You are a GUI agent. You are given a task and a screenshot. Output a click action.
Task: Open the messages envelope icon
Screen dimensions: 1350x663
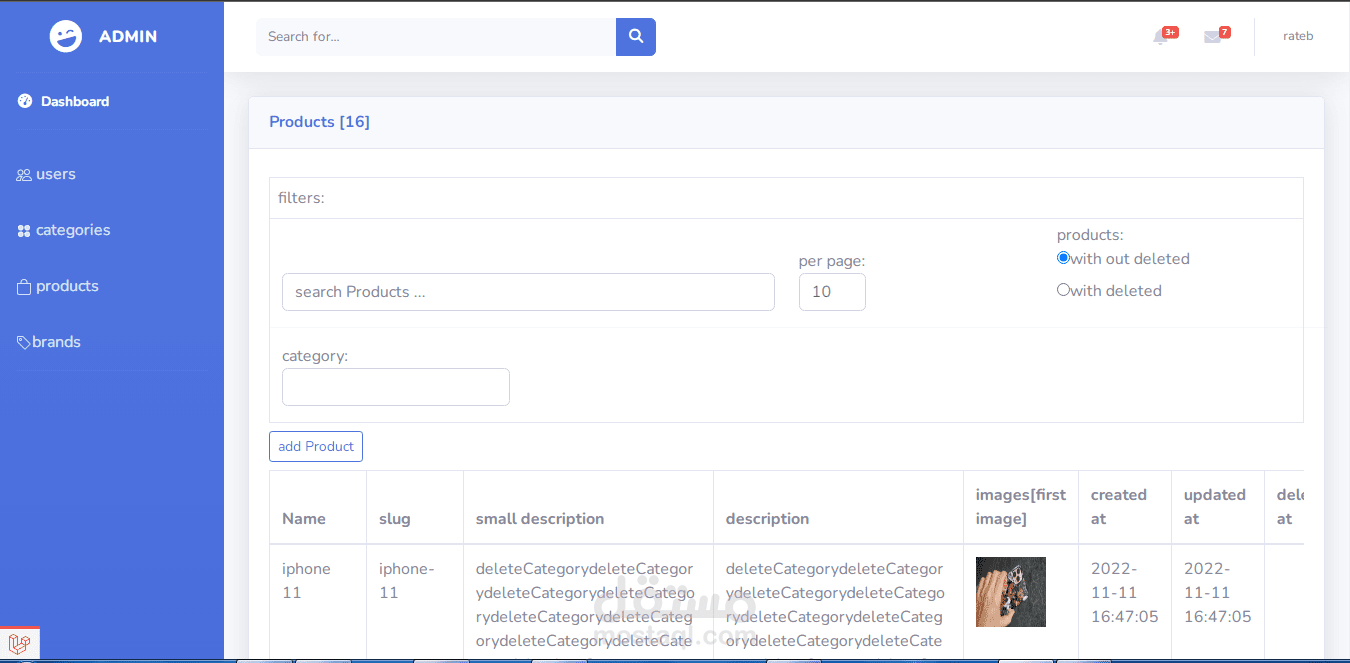(1212, 37)
